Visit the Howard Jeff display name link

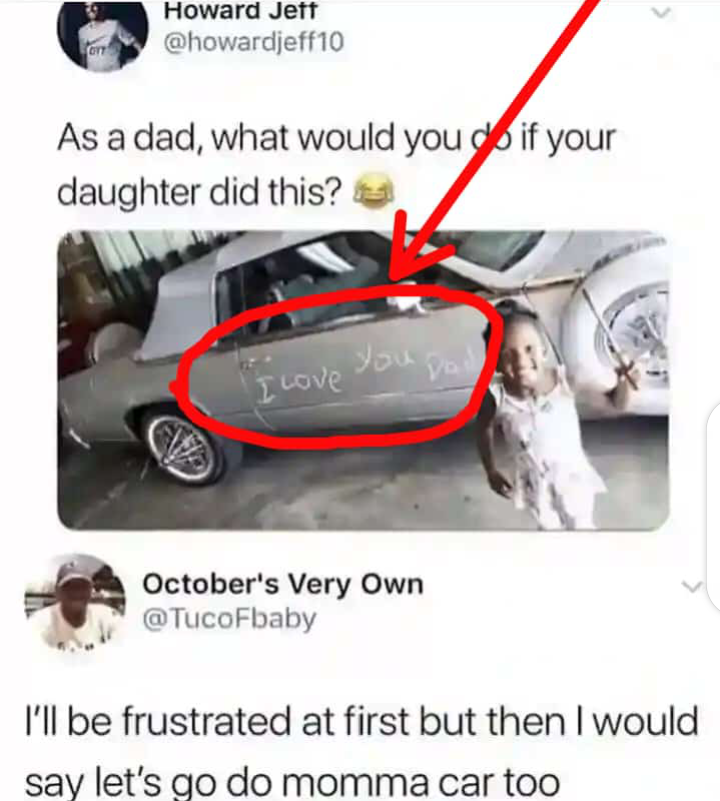coord(241,11)
